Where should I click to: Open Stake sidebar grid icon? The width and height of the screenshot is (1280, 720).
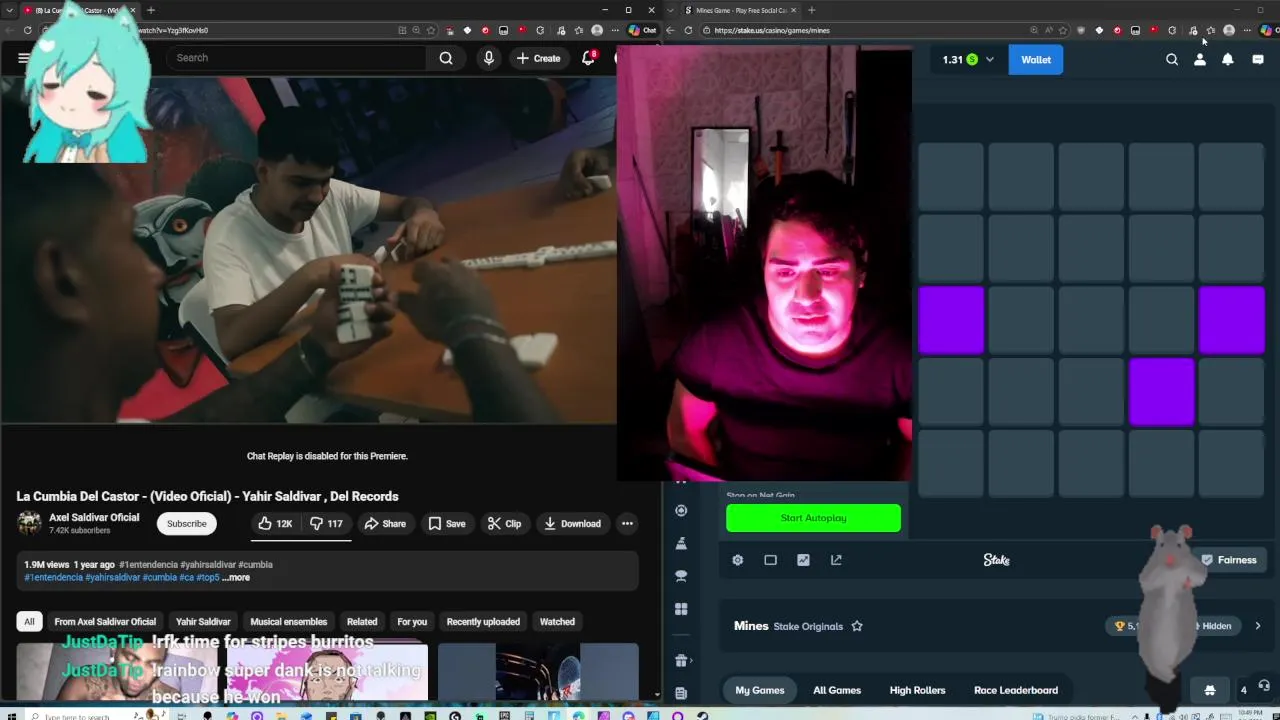(x=681, y=609)
